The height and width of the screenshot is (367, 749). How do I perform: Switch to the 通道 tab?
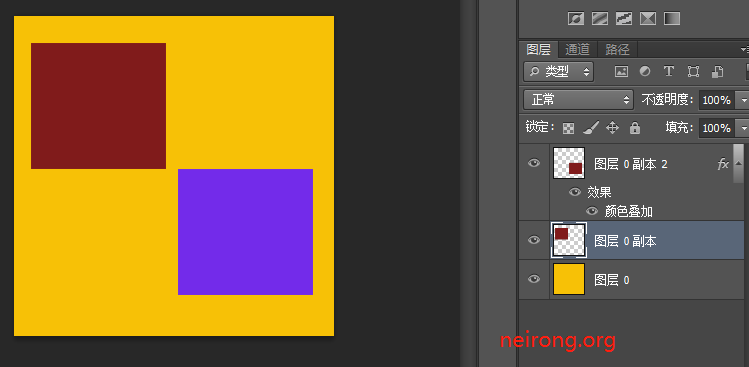pos(577,49)
